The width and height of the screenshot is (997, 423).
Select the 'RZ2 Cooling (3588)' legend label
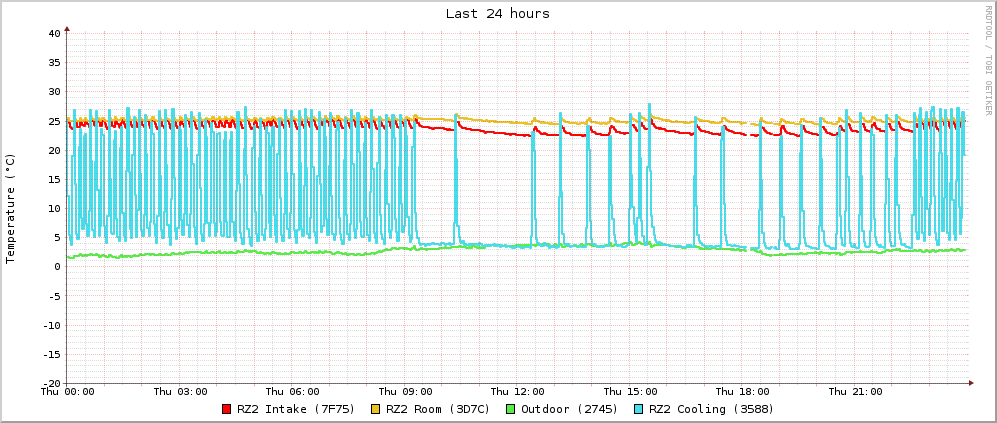(712, 409)
